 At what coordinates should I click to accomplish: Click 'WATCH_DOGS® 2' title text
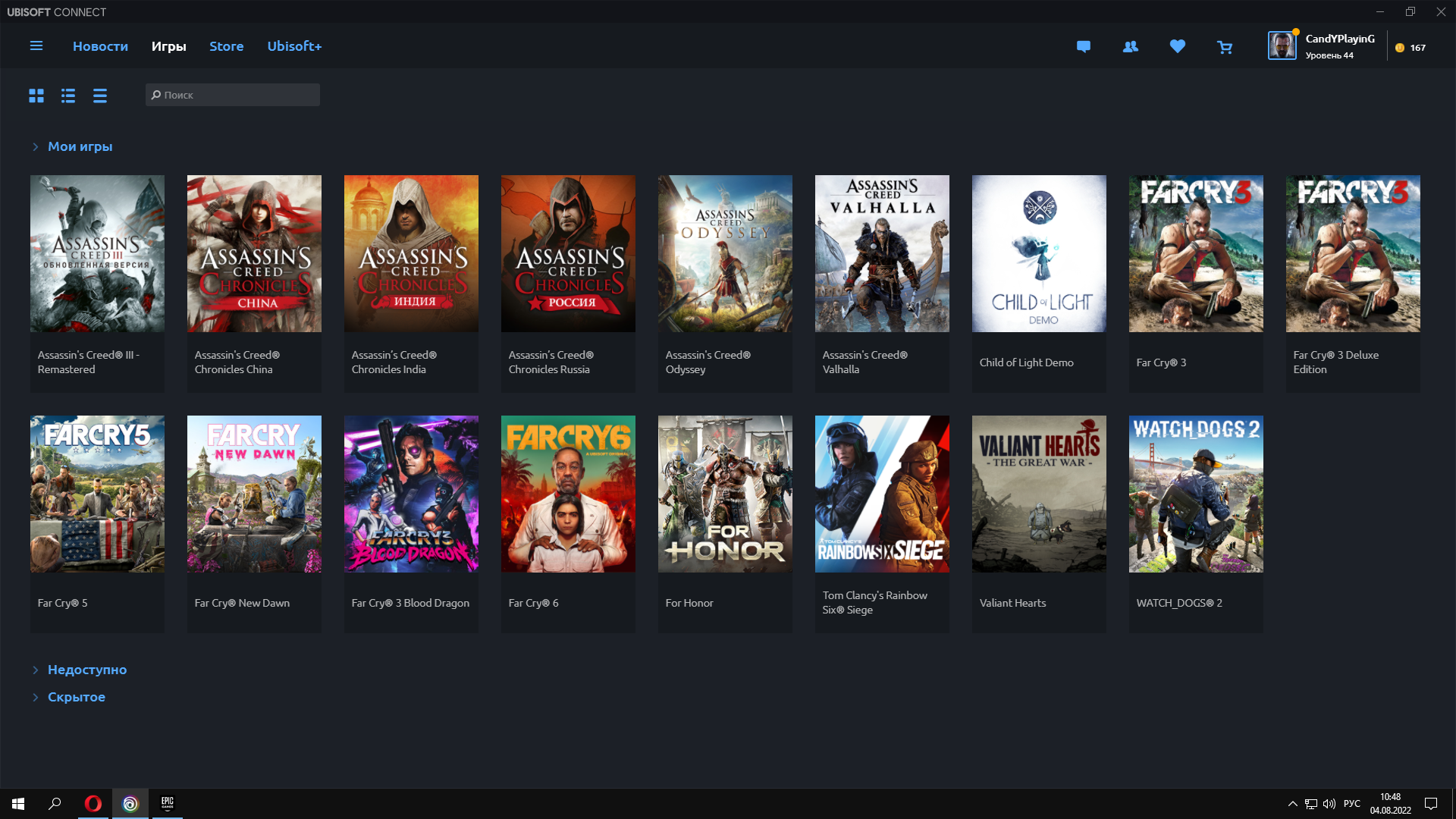point(1179,604)
